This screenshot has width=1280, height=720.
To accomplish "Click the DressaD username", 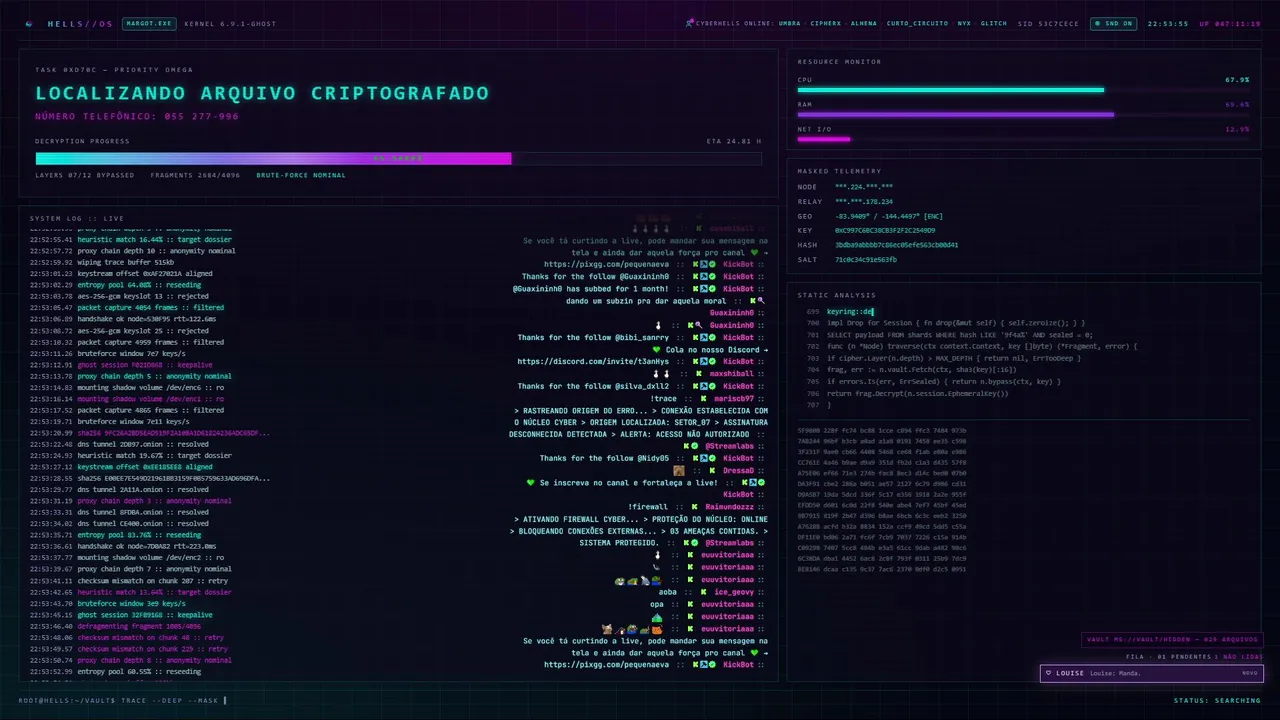I will click(x=736, y=470).
